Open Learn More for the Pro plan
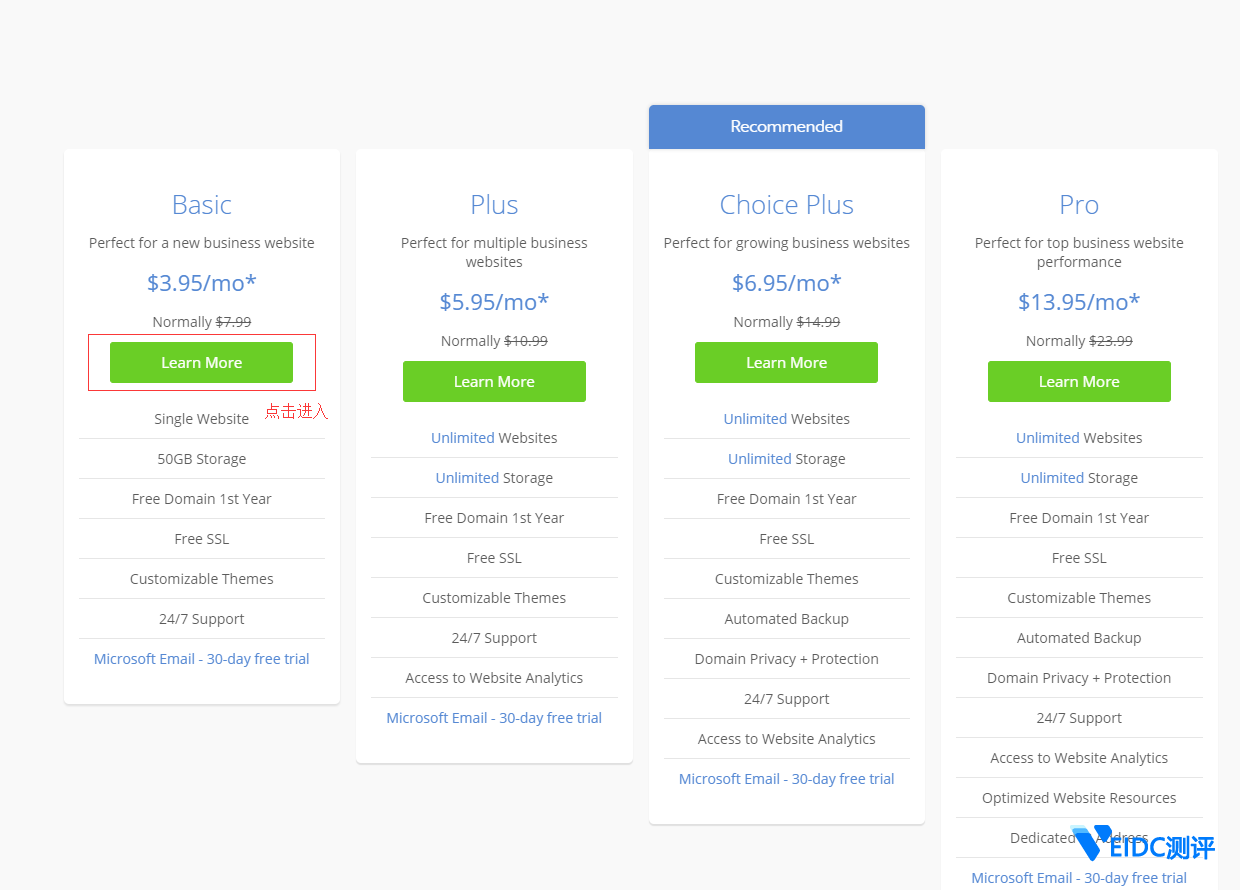1240x890 pixels. click(1079, 382)
